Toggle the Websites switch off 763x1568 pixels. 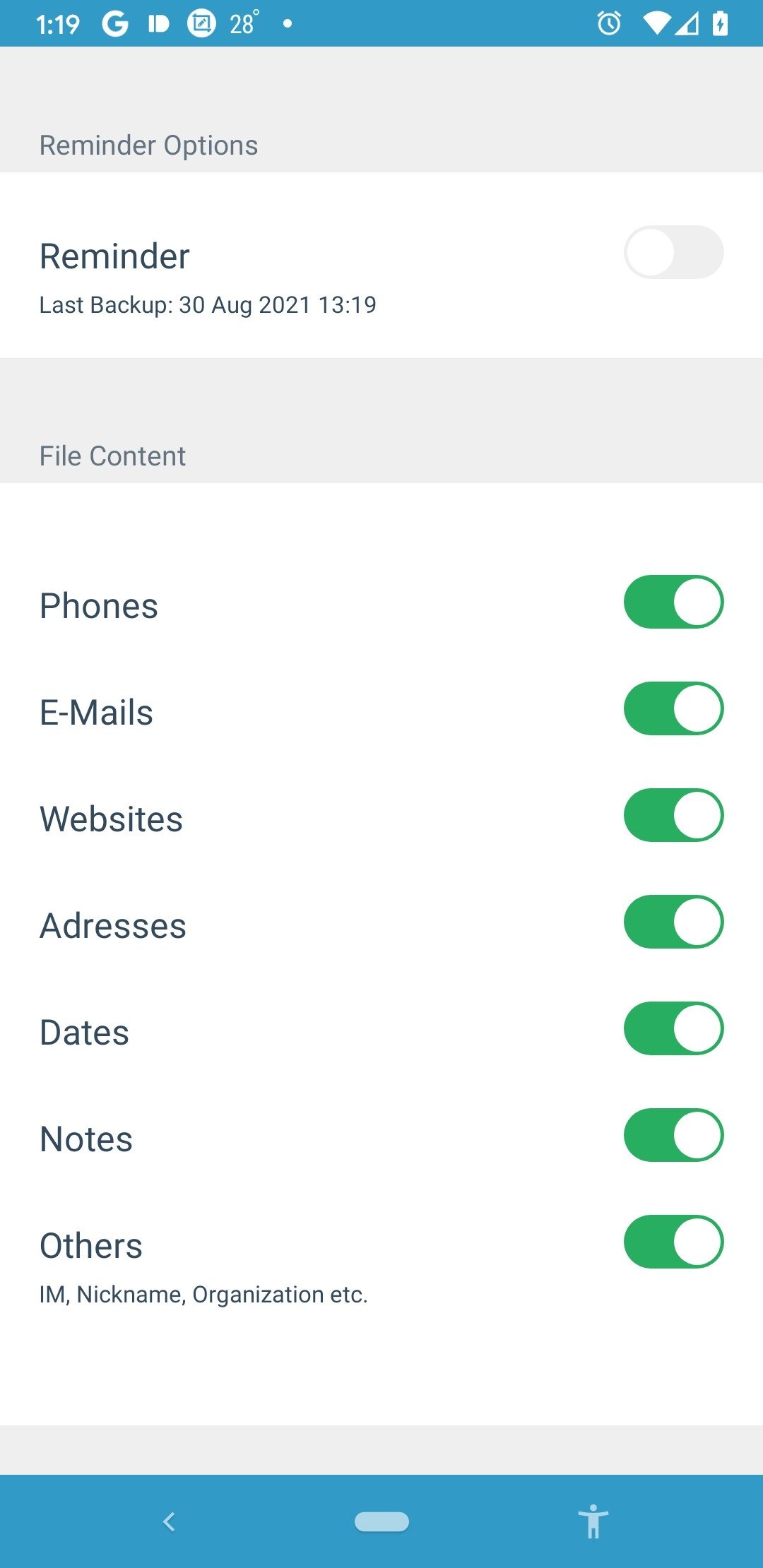pyautogui.click(x=673, y=815)
